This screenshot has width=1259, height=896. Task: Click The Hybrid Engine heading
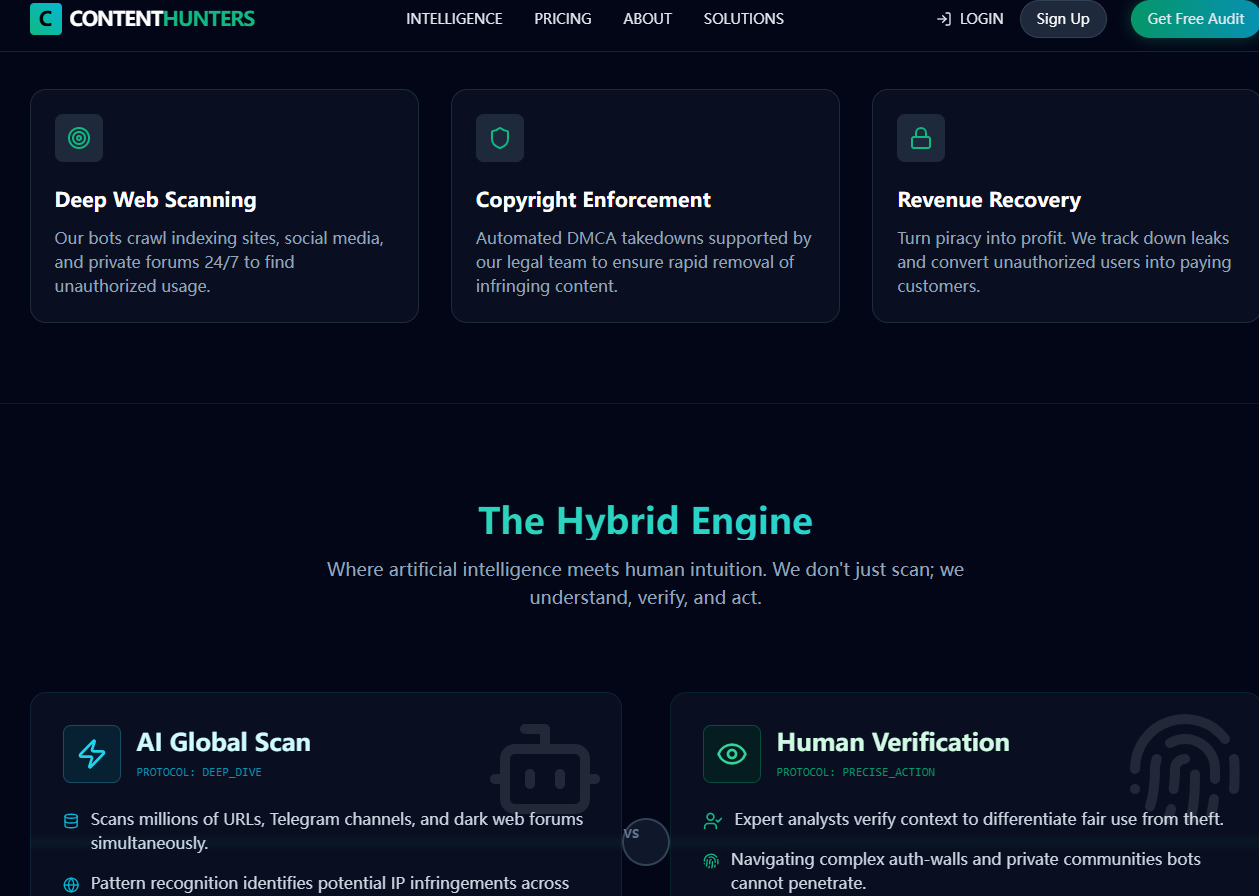tap(645, 521)
